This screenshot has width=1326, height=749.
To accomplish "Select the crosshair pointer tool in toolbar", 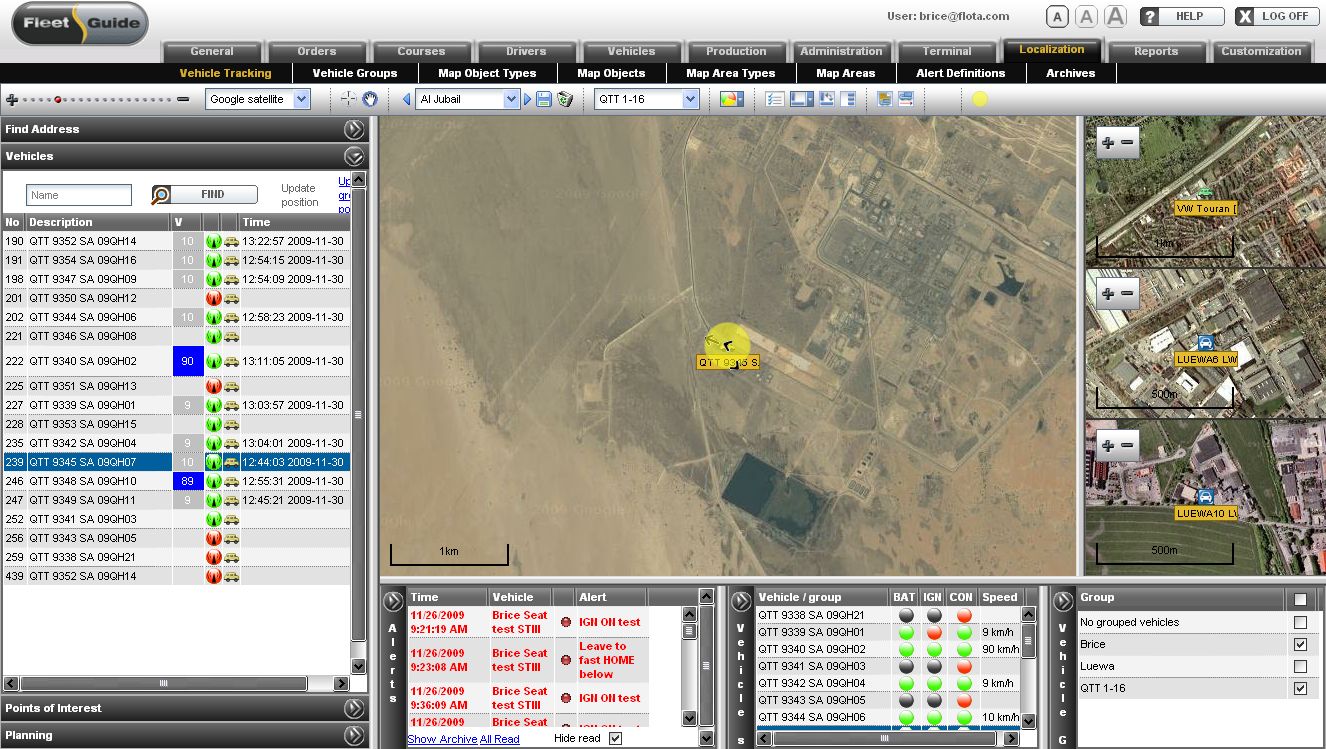I will point(348,99).
